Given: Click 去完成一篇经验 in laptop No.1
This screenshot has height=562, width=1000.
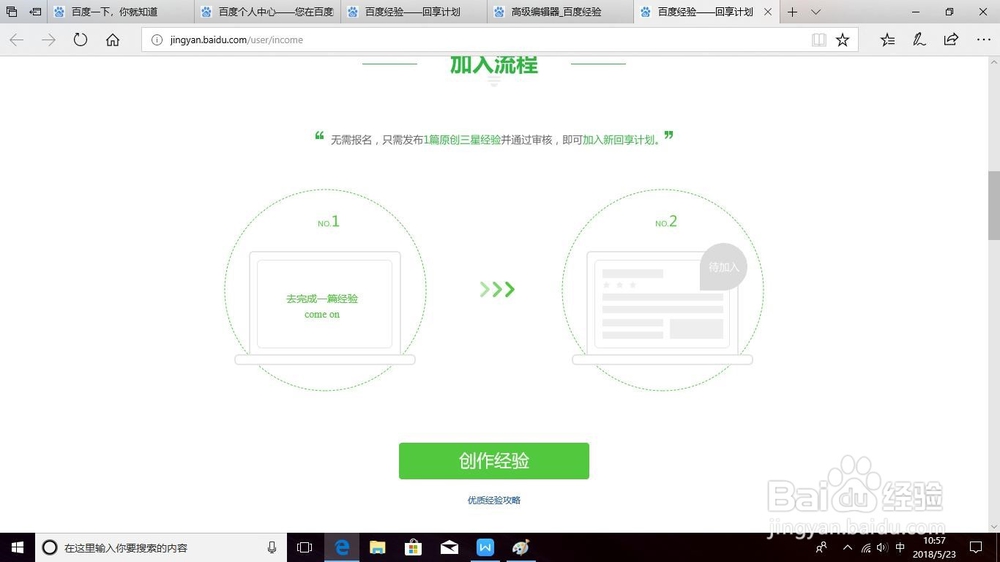Looking at the screenshot, I should [322, 299].
